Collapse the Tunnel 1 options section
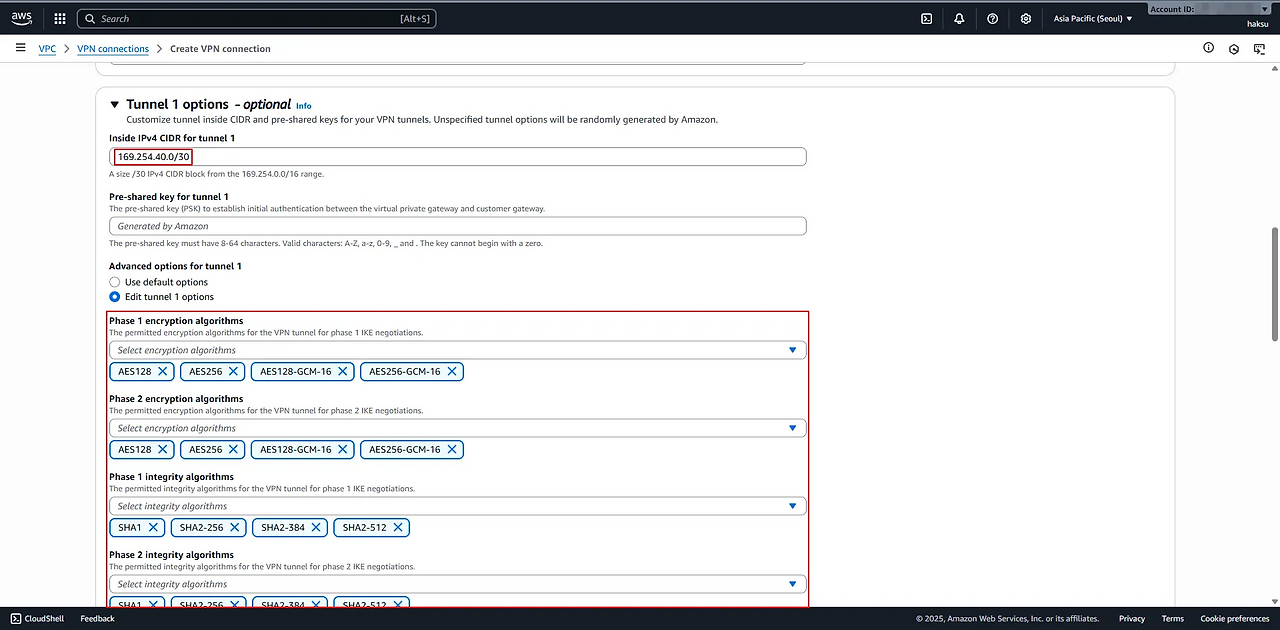This screenshot has height=630, width=1280. (x=115, y=104)
